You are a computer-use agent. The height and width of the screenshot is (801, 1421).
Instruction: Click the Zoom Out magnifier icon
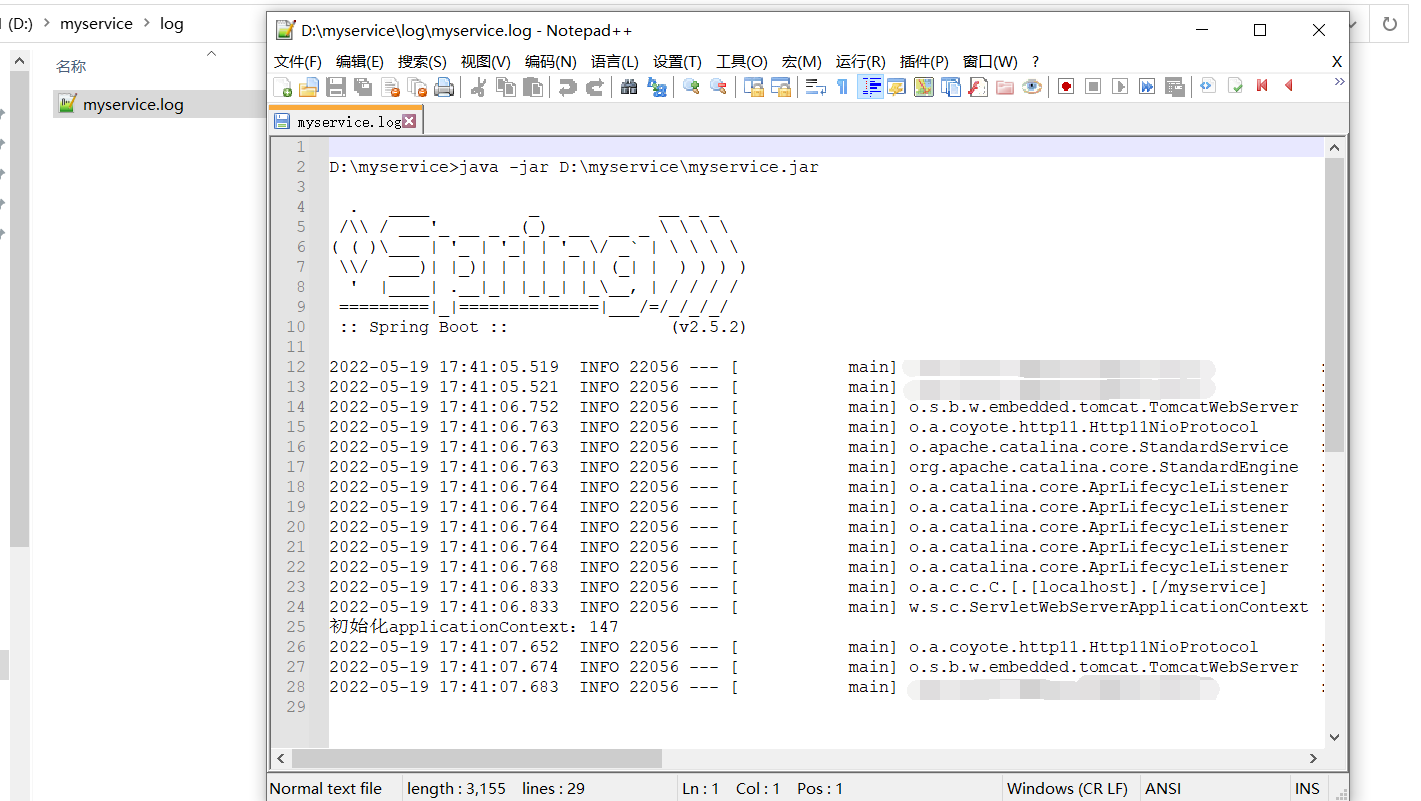click(718, 87)
